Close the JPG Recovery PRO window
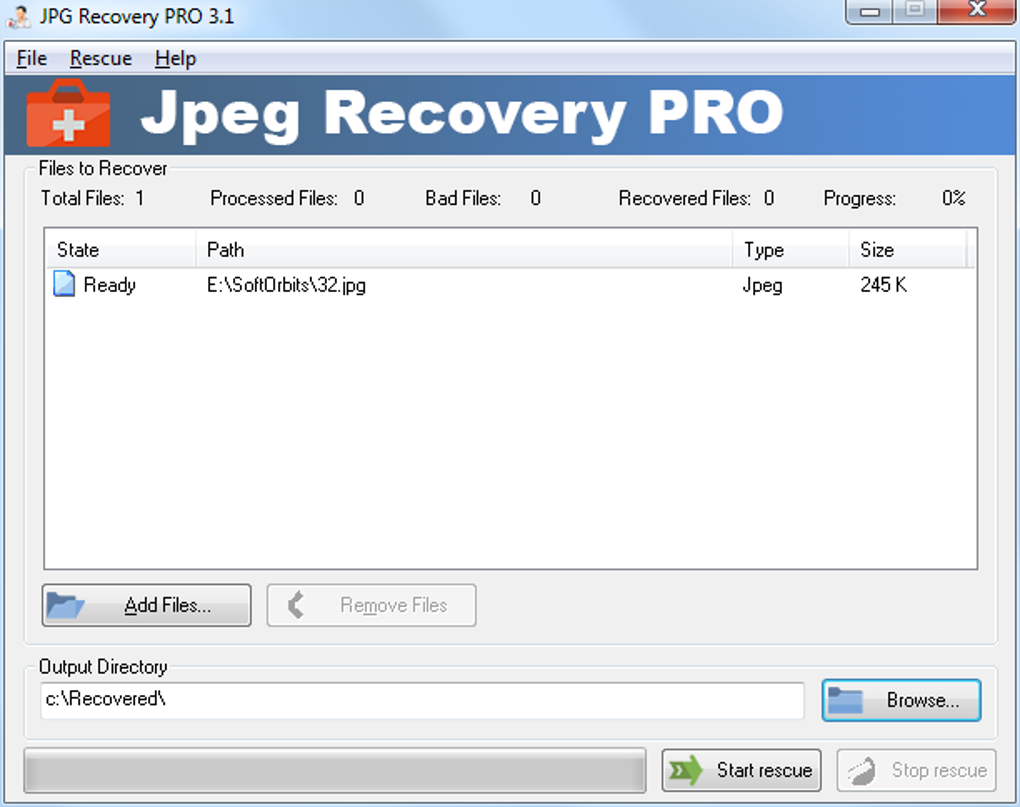This screenshot has width=1020, height=807. 976,11
